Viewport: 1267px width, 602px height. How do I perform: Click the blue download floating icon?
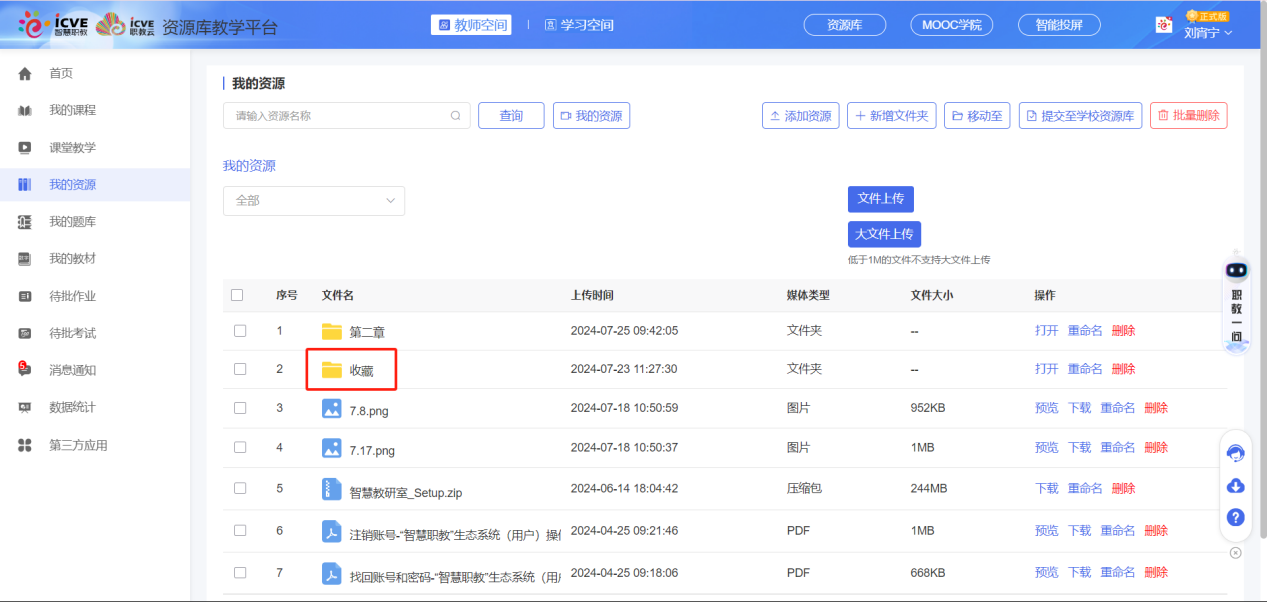[1236, 485]
